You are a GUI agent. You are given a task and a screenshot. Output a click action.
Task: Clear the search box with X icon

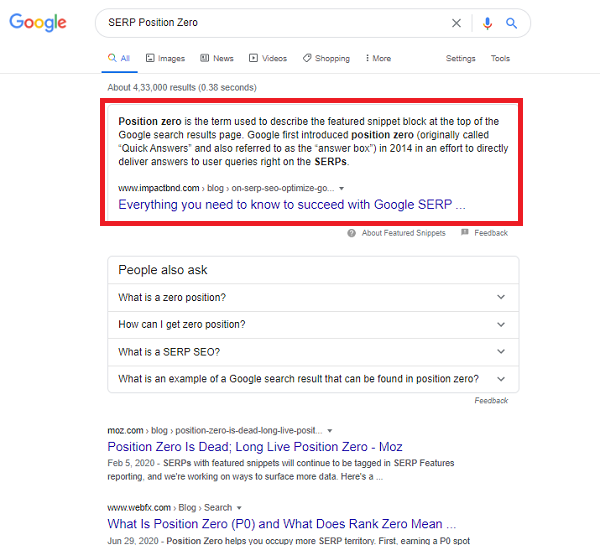click(x=456, y=23)
